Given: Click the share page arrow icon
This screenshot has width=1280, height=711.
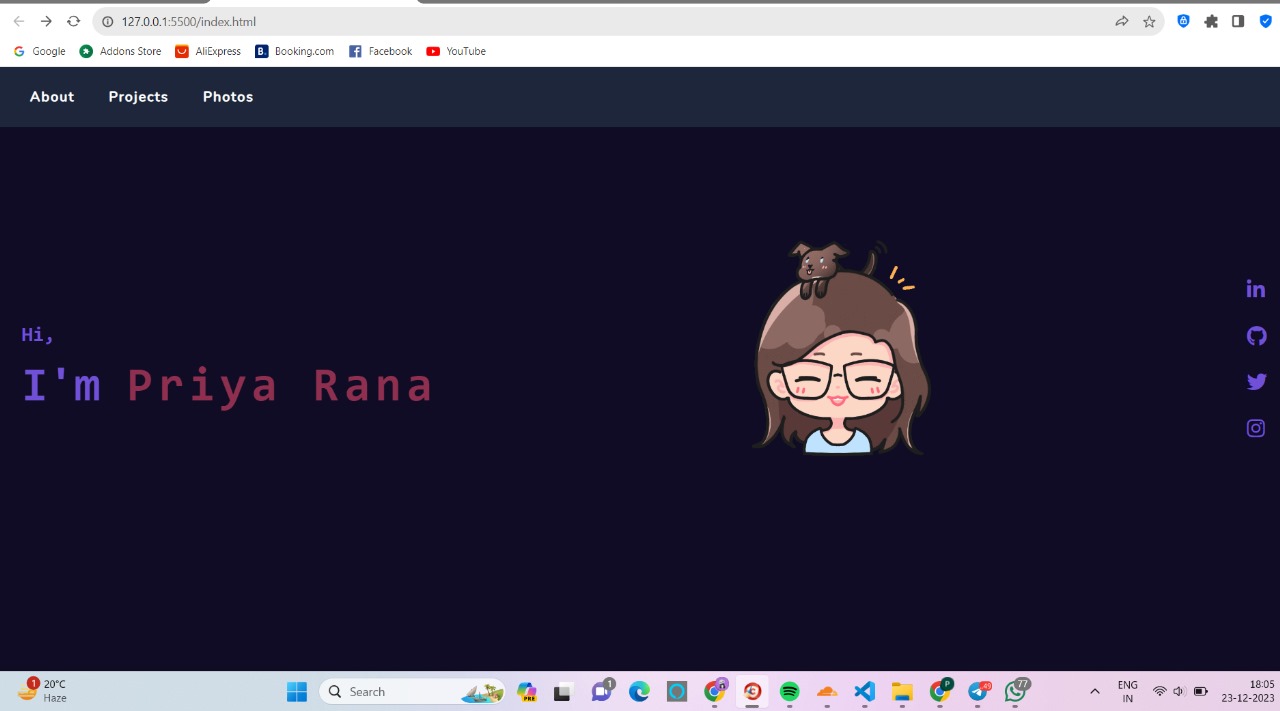Looking at the screenshot, I should point(1121,21).
